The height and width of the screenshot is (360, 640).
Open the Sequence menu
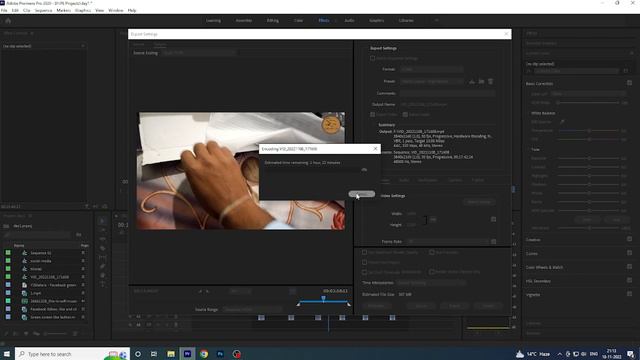[43, 10]
